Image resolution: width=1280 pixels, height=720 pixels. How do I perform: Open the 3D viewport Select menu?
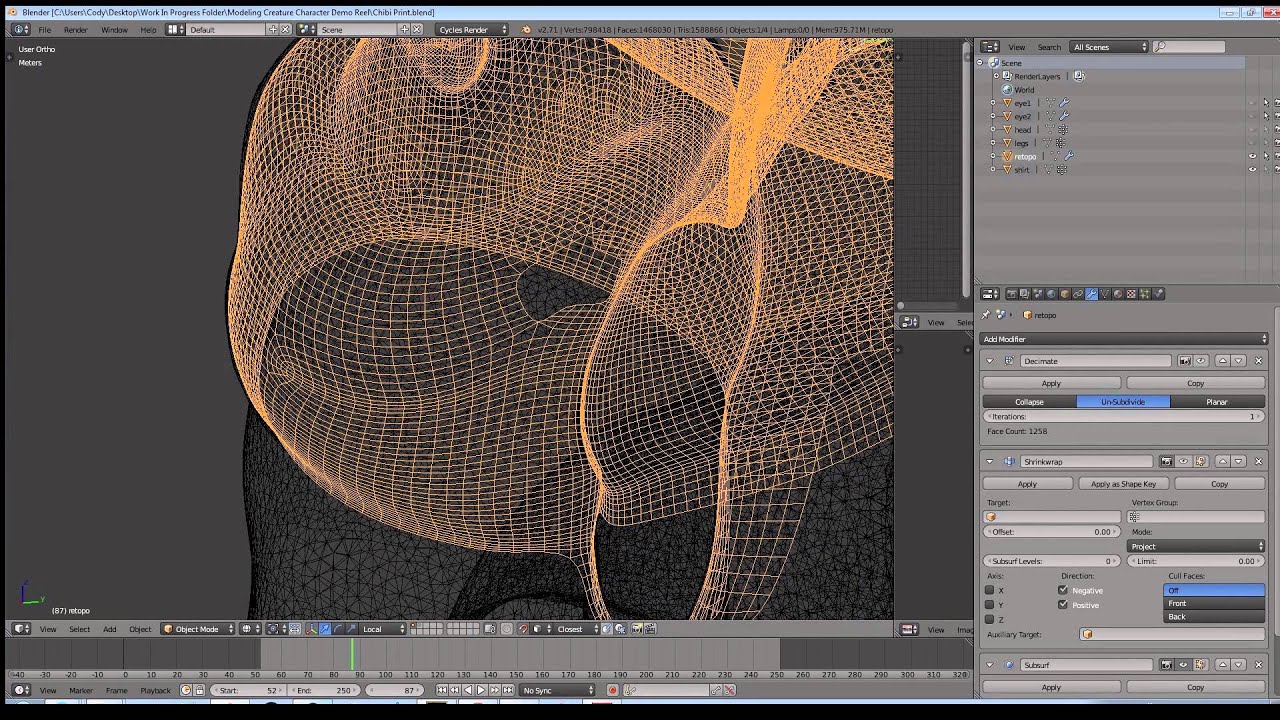tap(79, 629)
